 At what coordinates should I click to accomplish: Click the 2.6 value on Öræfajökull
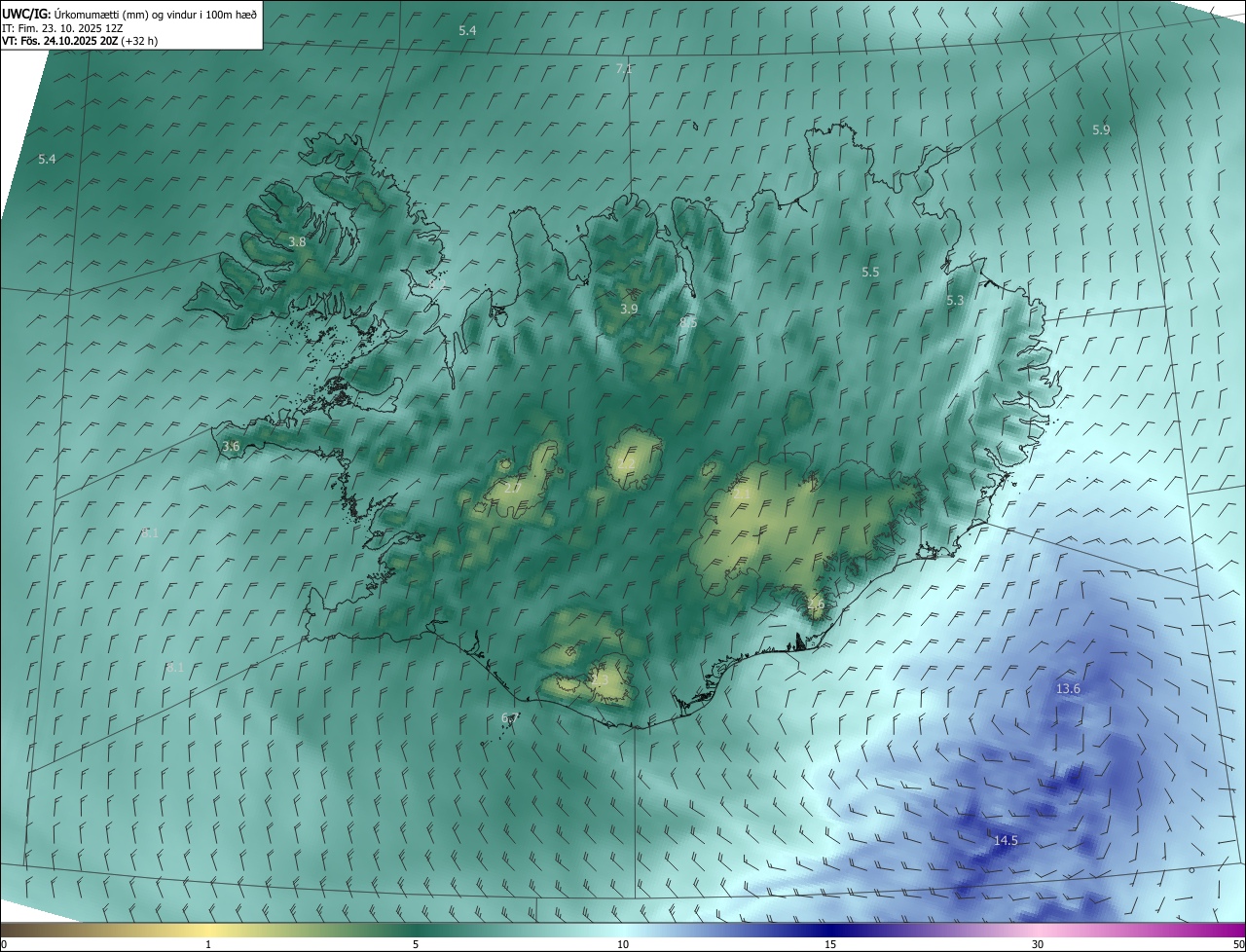pyautogui.click(x=816, y=604)
